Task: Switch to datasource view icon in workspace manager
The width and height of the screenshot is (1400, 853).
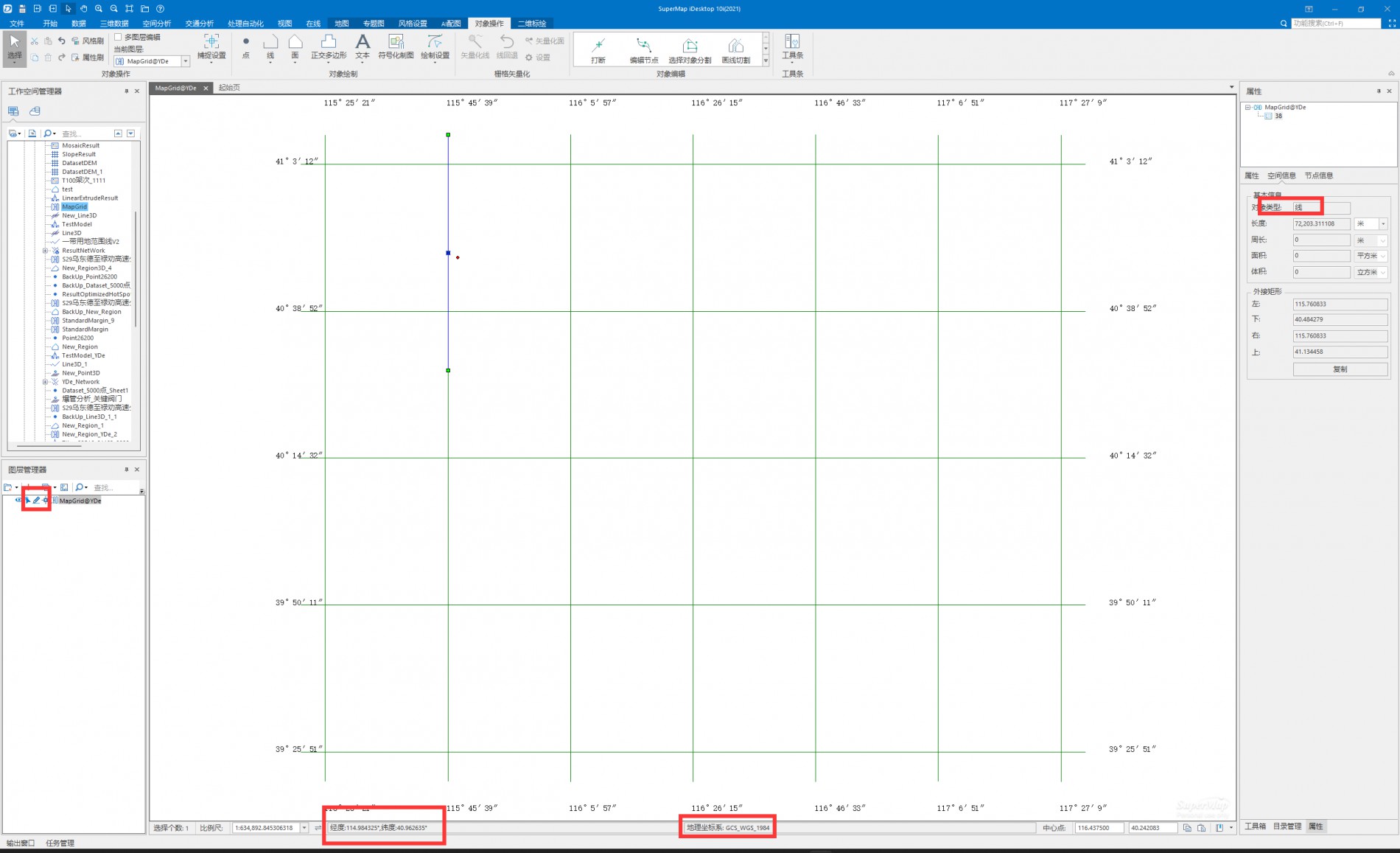Action: coord(35,111)
